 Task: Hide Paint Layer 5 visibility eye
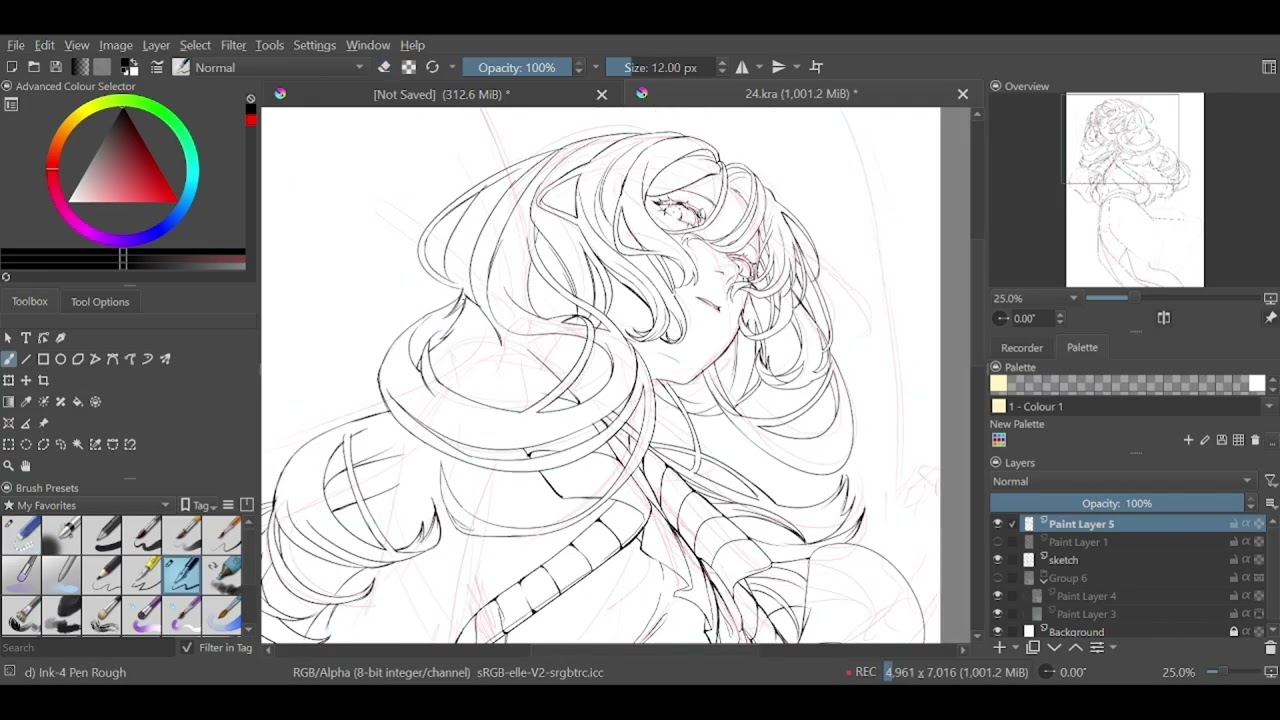tap(997, 524)
